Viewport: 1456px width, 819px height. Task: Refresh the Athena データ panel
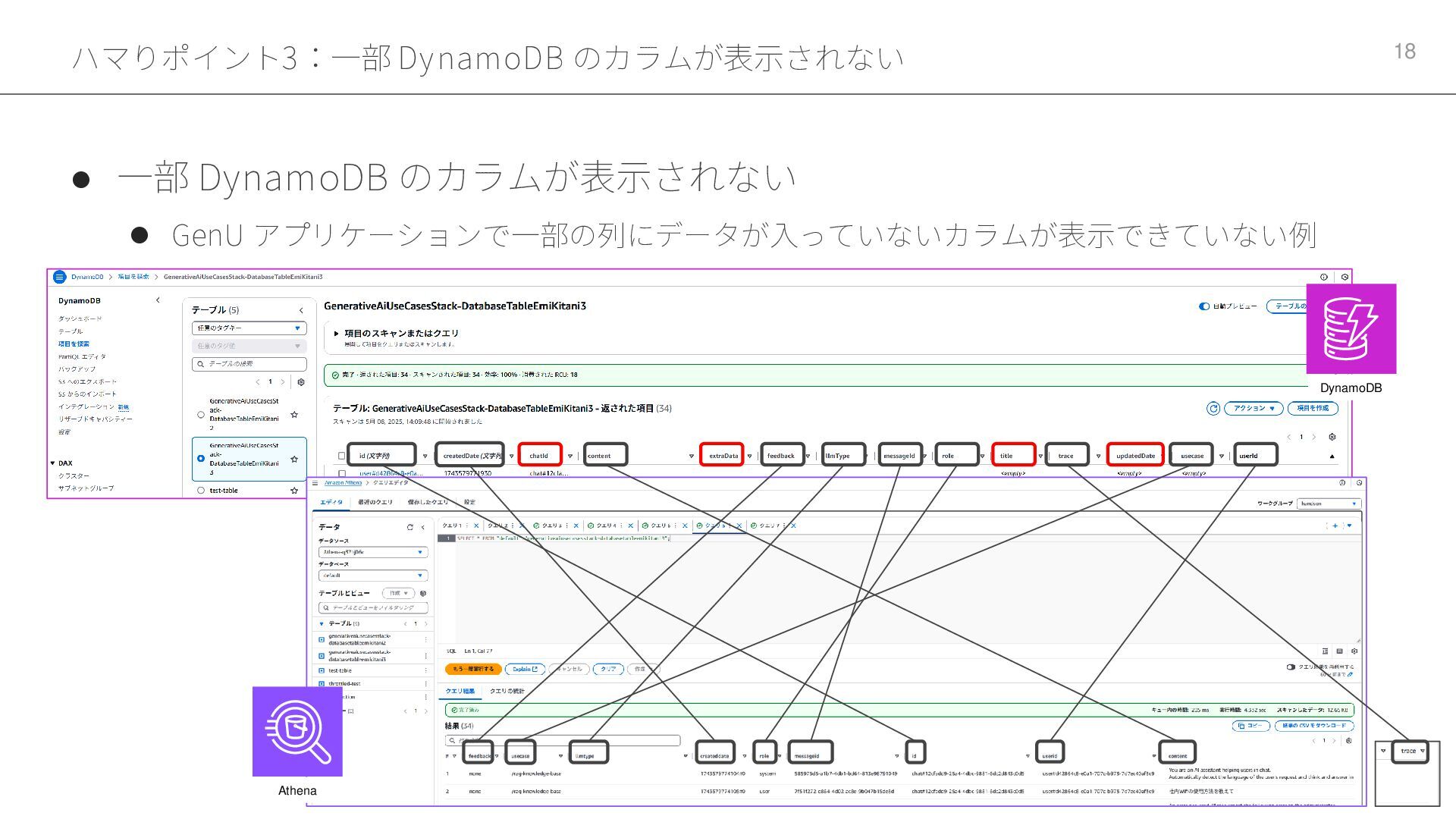[x=409, y=527]
